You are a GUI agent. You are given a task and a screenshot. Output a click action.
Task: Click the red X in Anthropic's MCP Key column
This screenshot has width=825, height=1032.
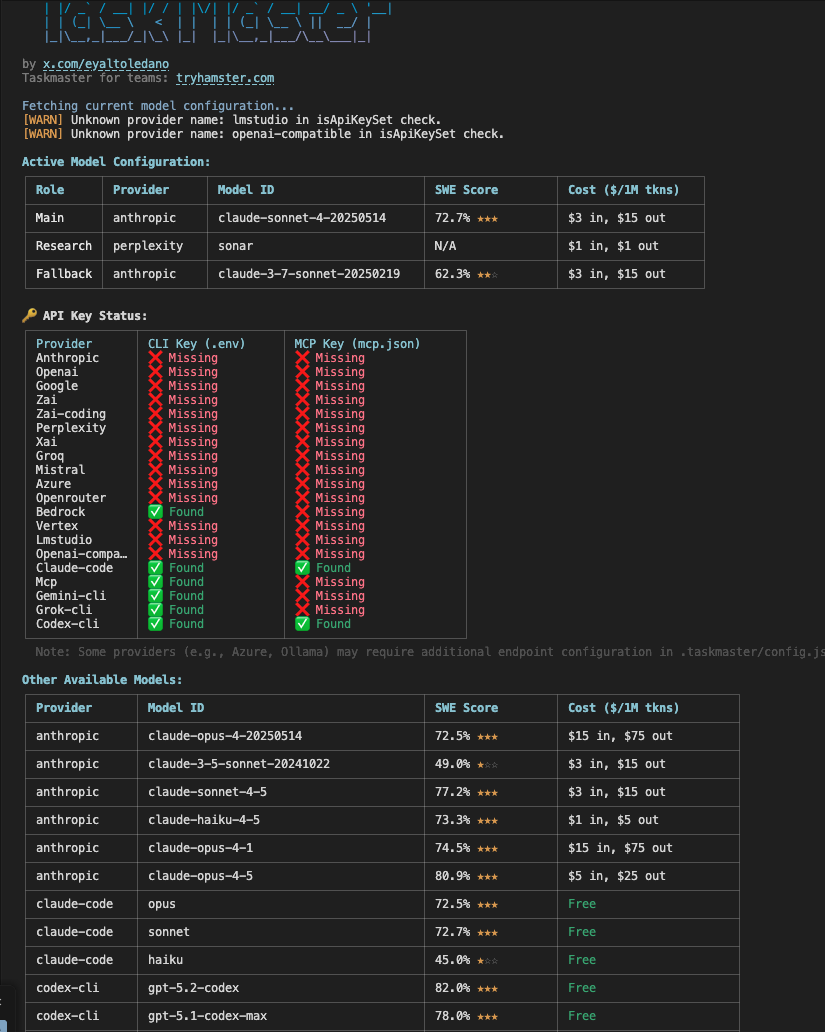[302, 357]
